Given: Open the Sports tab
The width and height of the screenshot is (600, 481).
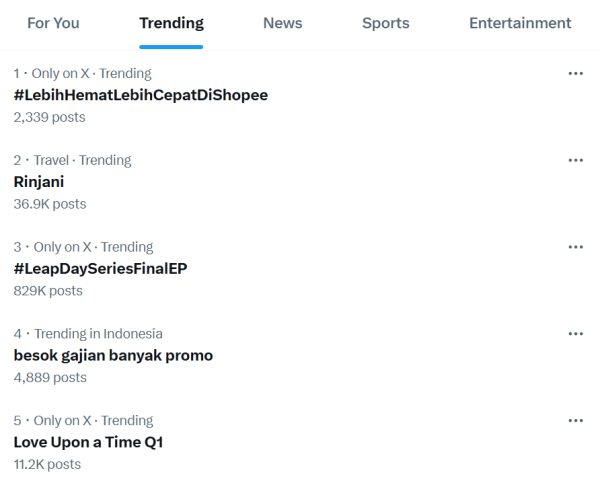Looking at the screenshot, I should pos(386,23).
